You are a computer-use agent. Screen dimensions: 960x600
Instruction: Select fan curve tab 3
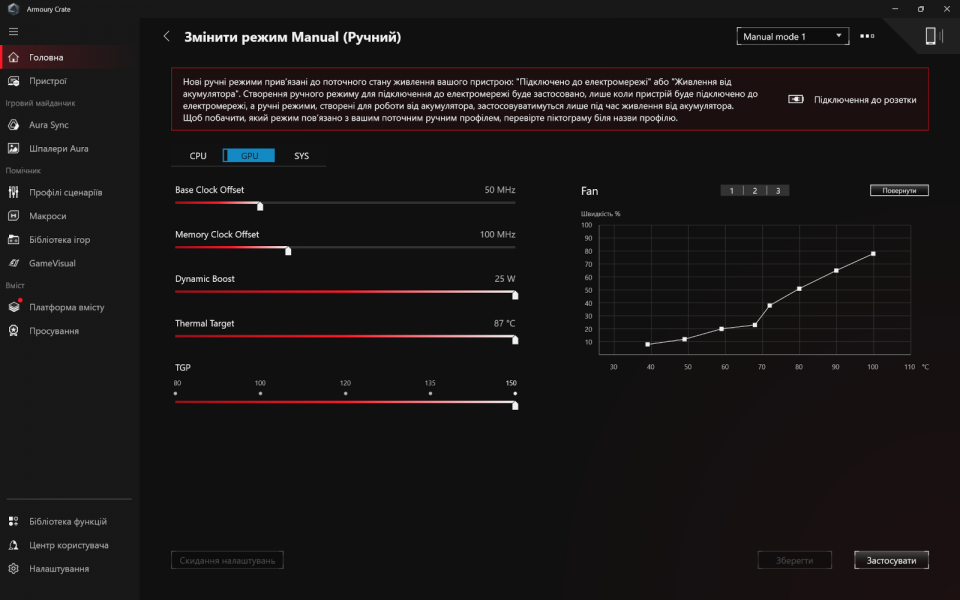coord(778,190)
